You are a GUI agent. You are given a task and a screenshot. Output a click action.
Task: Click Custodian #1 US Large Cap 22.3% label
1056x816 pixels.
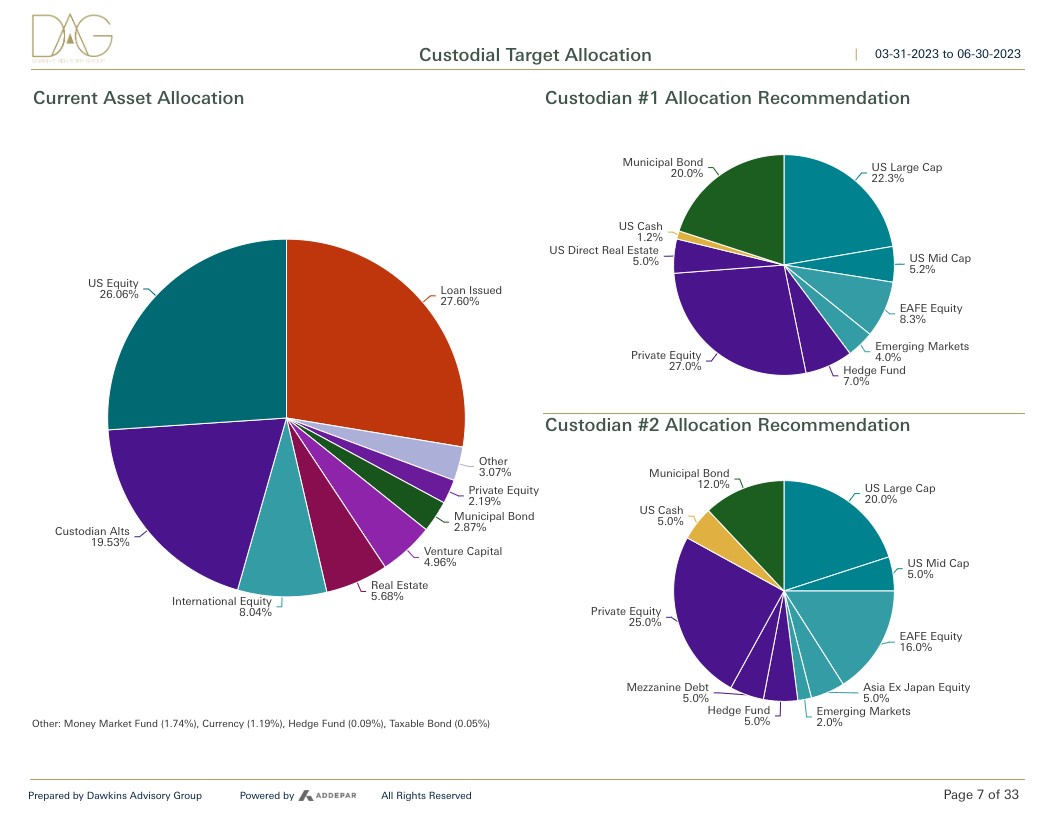click(906, 172)
